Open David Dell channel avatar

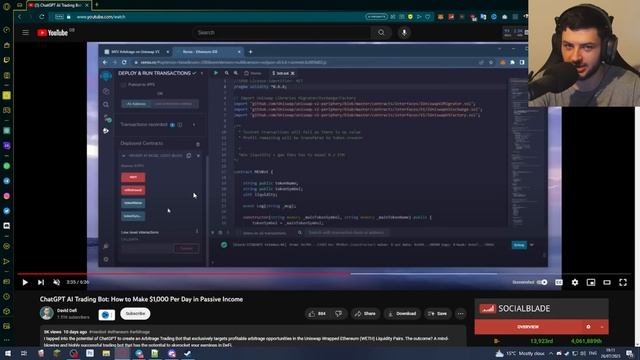tap(47, 313)
